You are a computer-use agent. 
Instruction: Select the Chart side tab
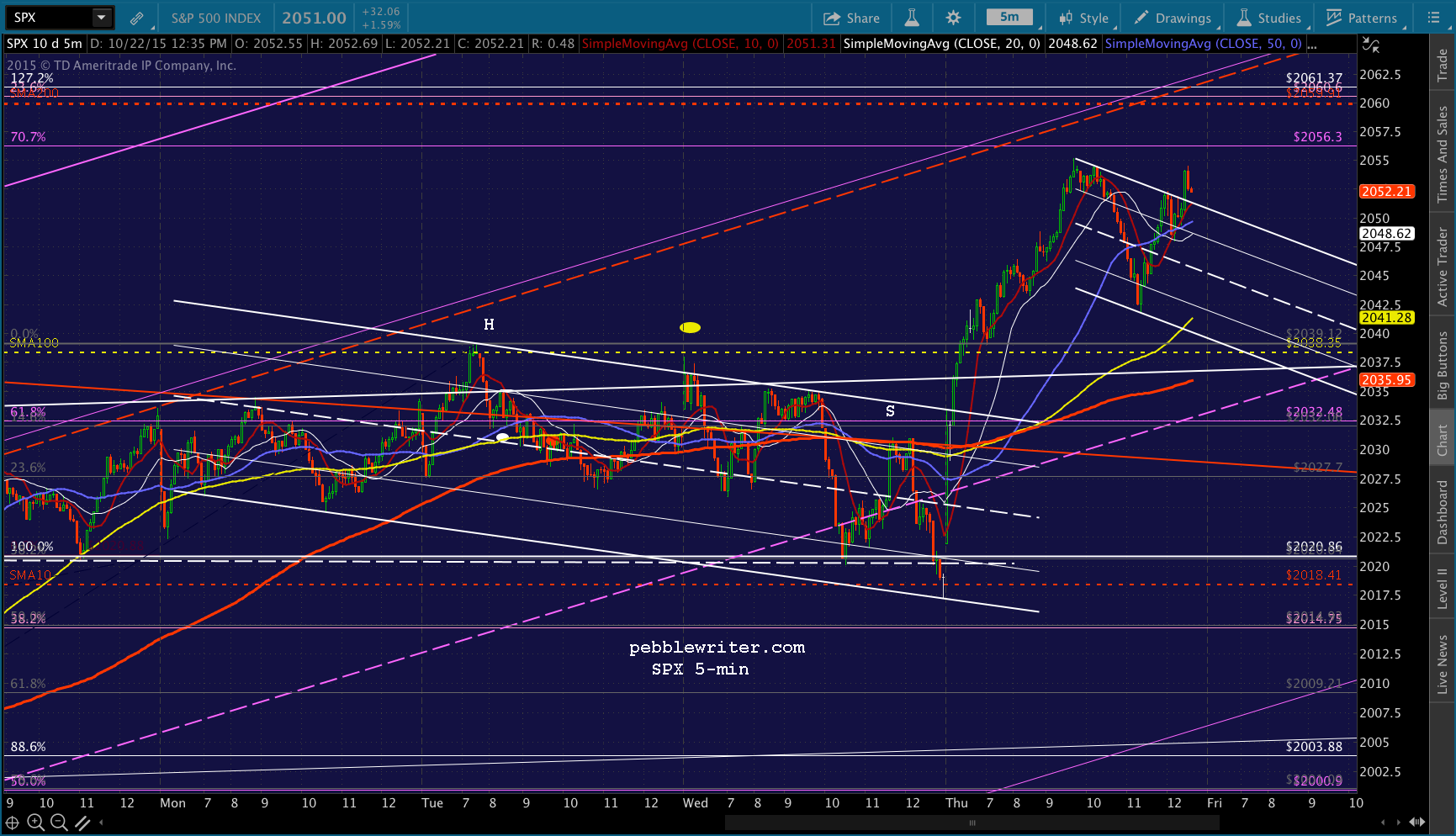(x=1443, y=439)
